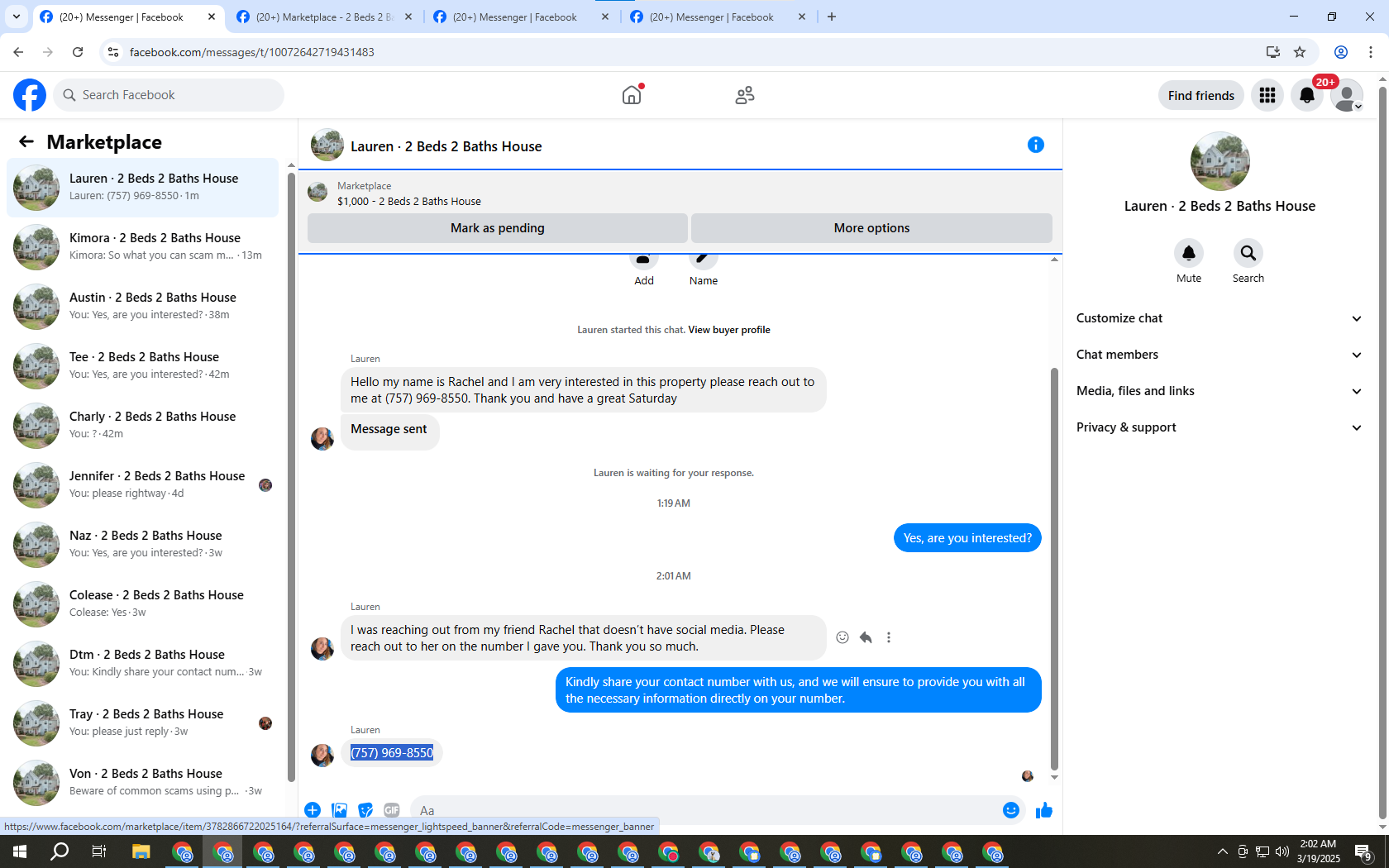Reply to Lauren's friend Rachel message
Viewport: 1389px width, 868px height.
pos(866,637)
